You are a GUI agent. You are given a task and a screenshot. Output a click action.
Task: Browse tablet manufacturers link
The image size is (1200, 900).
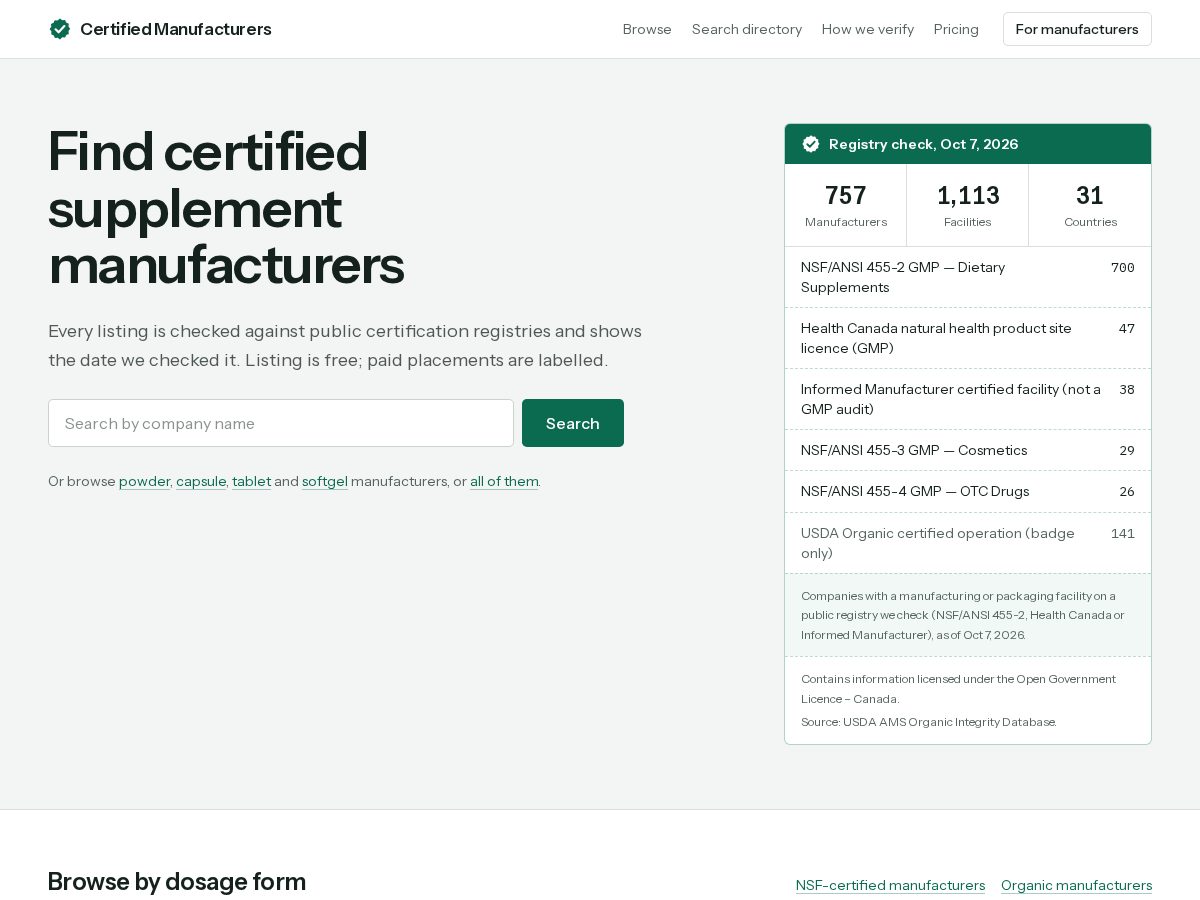tap(251, 481)
